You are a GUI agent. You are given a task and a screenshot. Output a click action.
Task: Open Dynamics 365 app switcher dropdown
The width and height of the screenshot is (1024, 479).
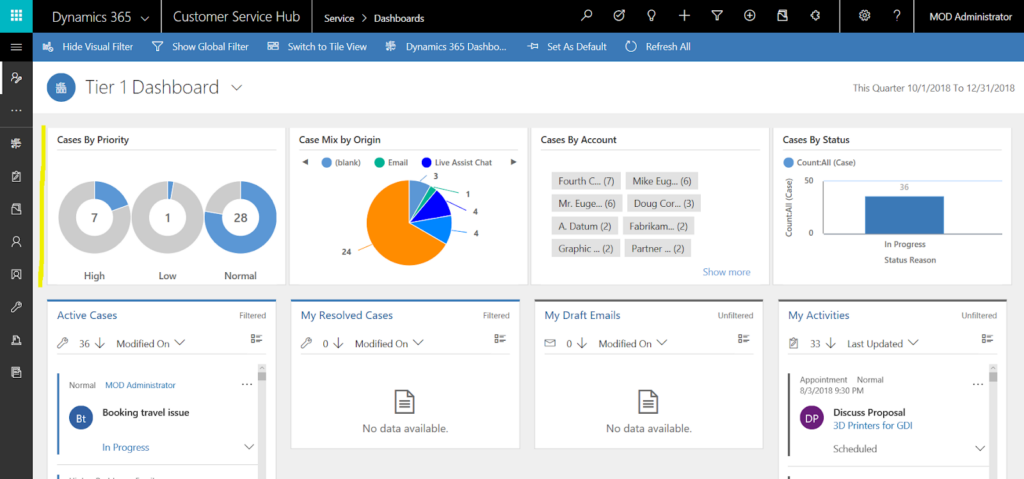pyautogui.click(x=100, y=17)
